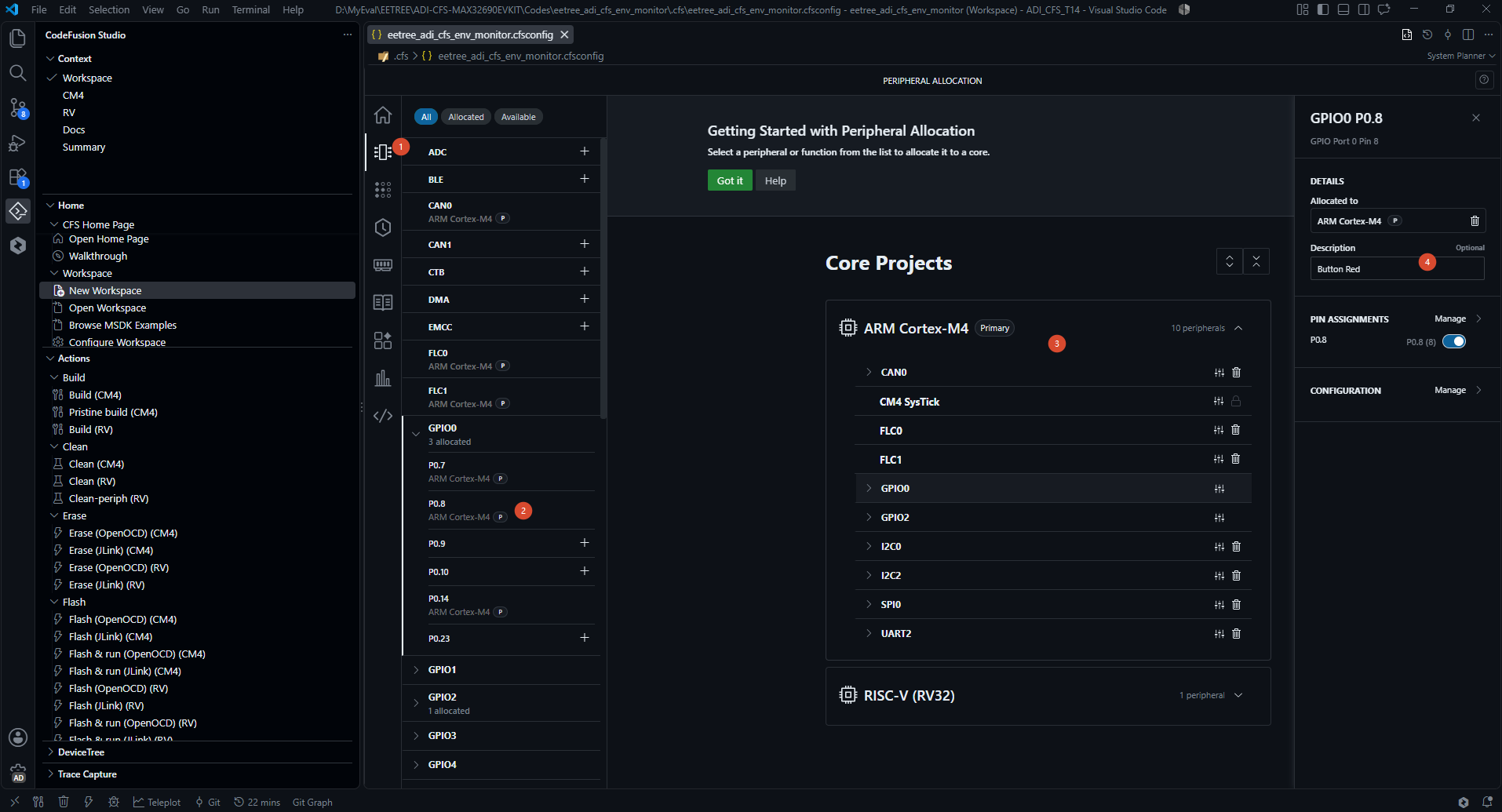Screen dimensions: 1502x812
Task: Open Clock Config icon in side navigation
Action: pyautogui.click(x=383, y=228)
